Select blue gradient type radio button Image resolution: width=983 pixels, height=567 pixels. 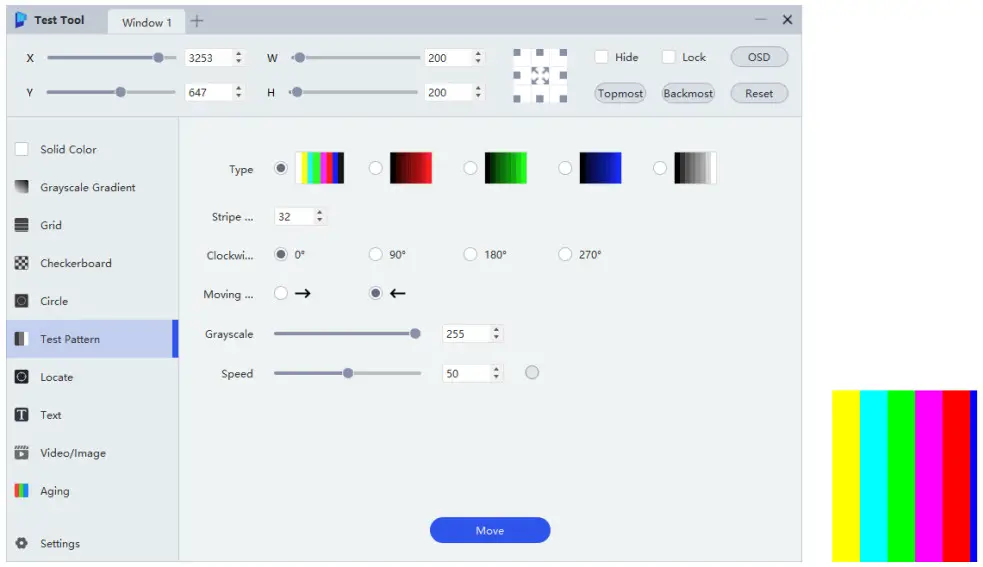pyautogui.click(x=565, y=168)
